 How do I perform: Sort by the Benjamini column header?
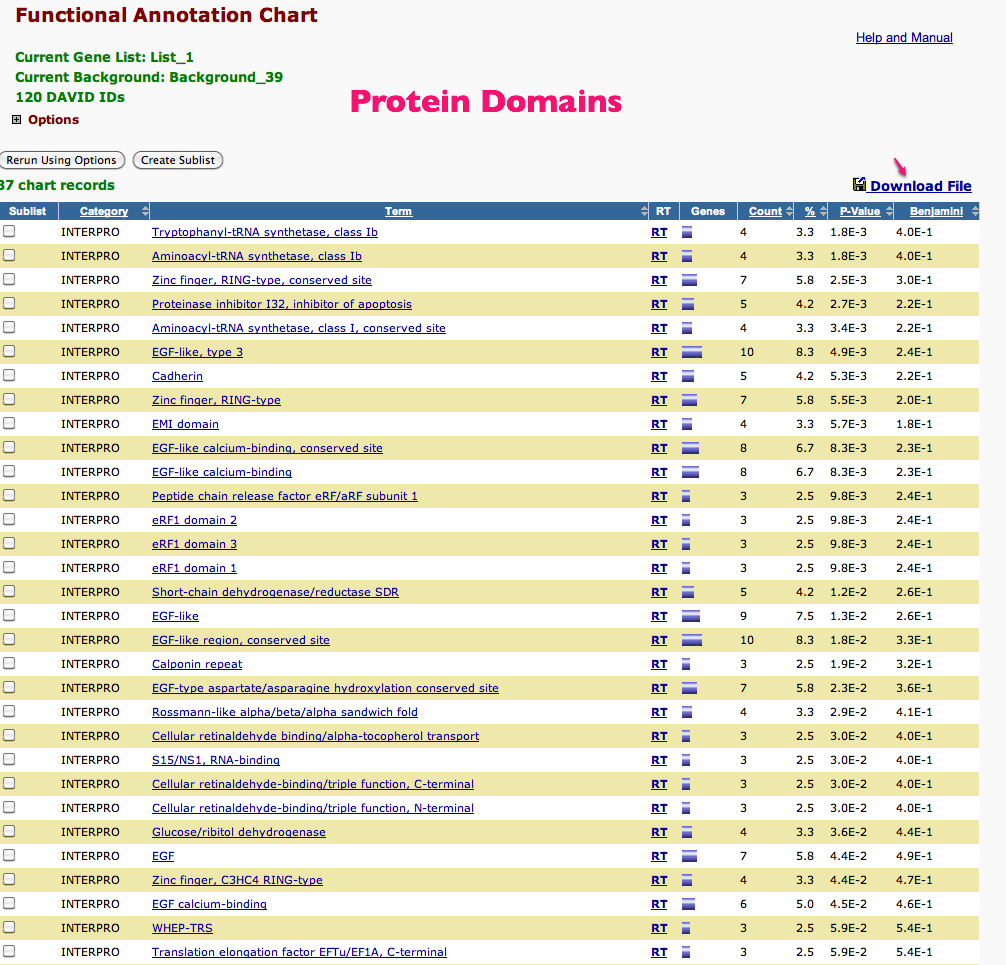(936, 211)
